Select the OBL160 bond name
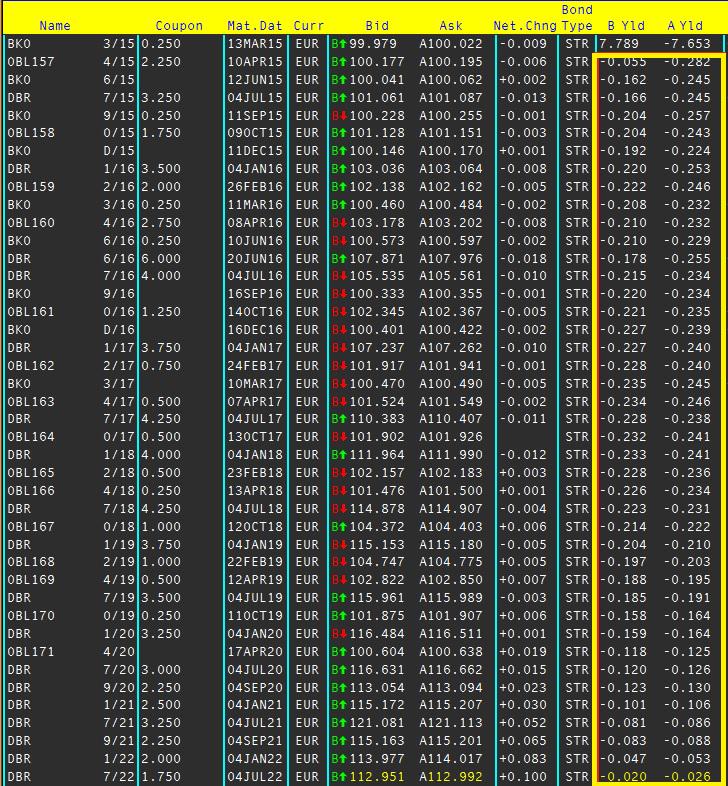 [31, 223]
